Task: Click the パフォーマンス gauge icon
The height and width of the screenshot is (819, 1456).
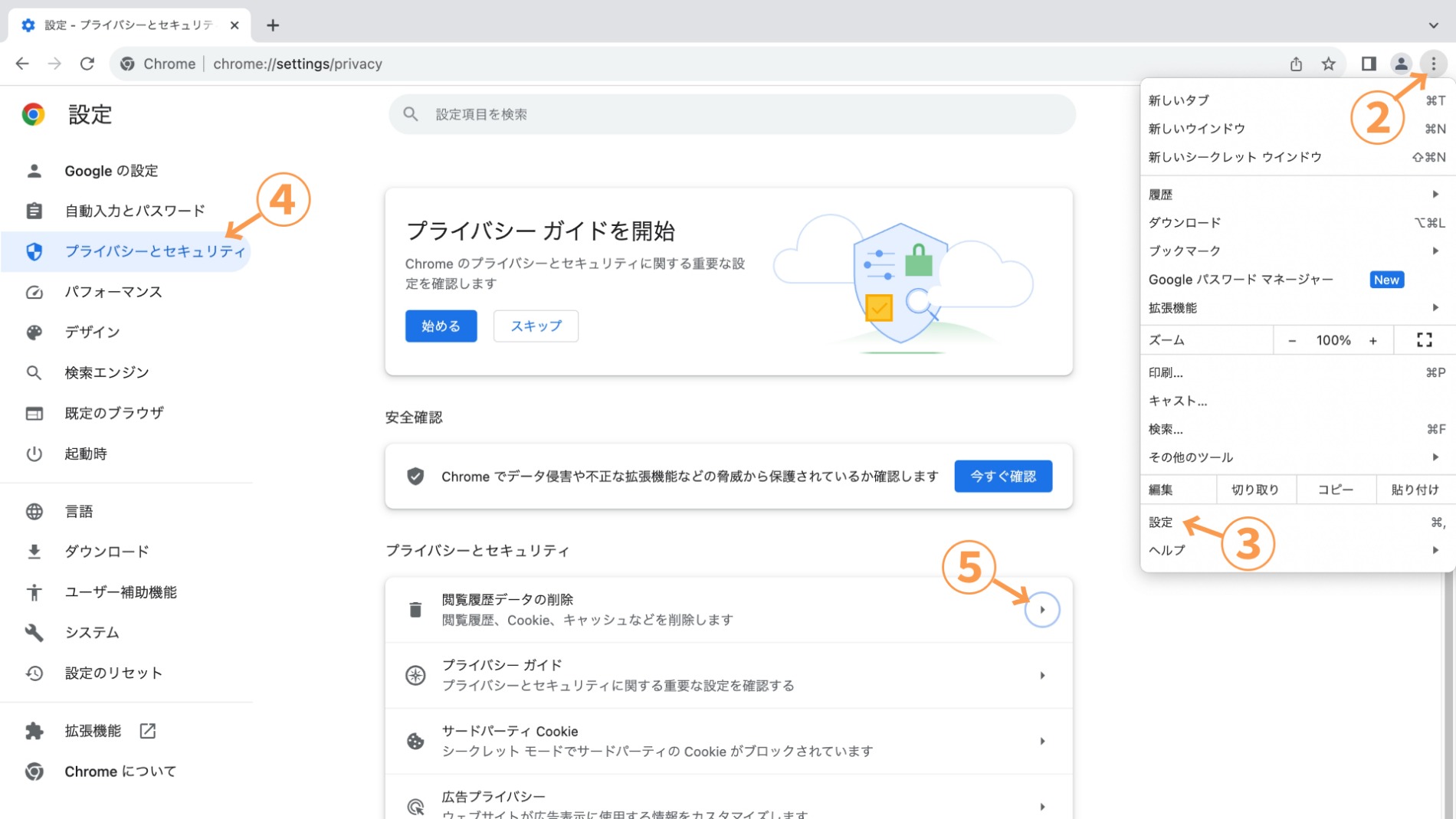Action: coord(34,292)
